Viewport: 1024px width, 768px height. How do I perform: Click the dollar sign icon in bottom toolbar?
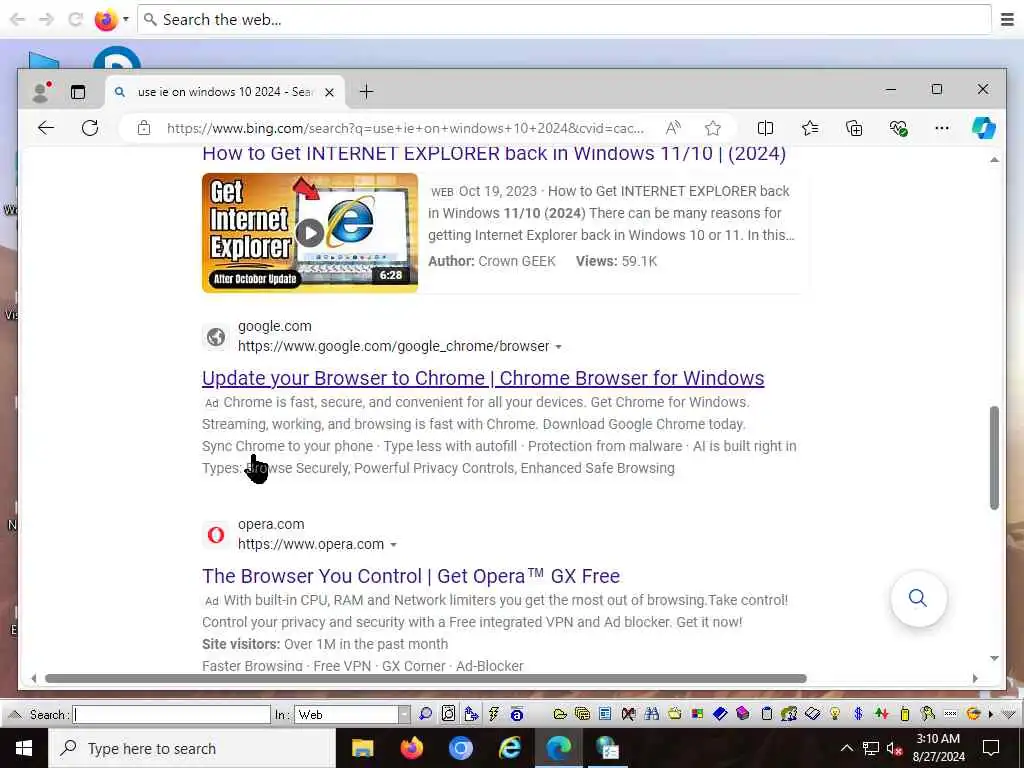[x=858, y=714]
